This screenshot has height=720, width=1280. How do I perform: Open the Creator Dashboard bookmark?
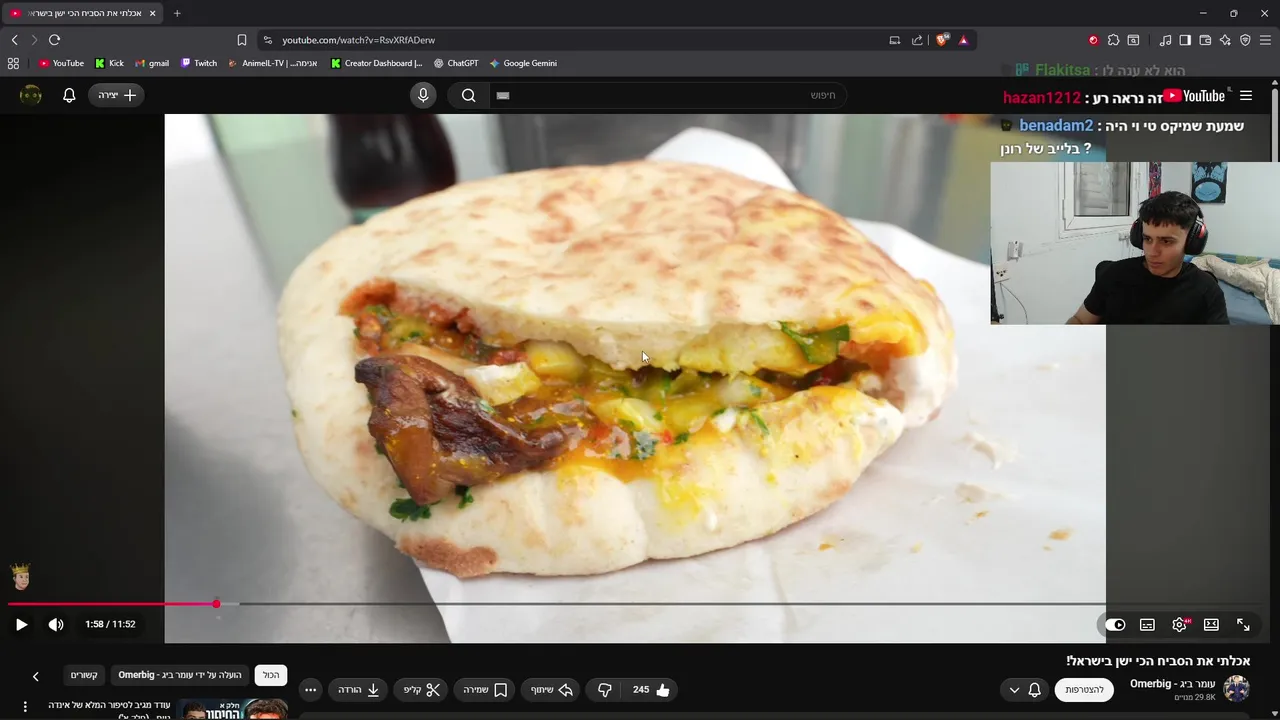(x=377, y=63)
